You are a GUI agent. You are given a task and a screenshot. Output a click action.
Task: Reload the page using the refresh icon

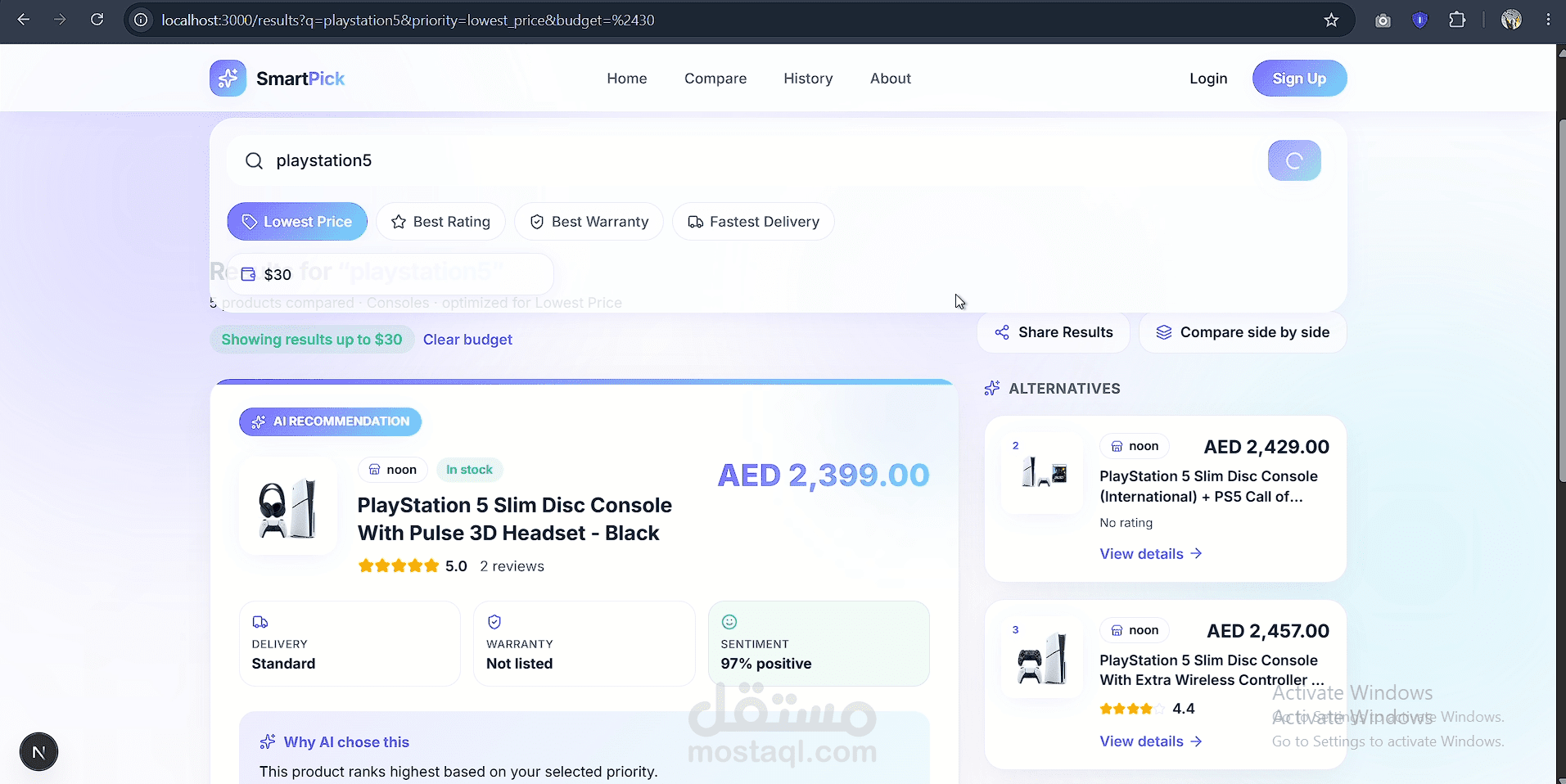pos(97,20)
